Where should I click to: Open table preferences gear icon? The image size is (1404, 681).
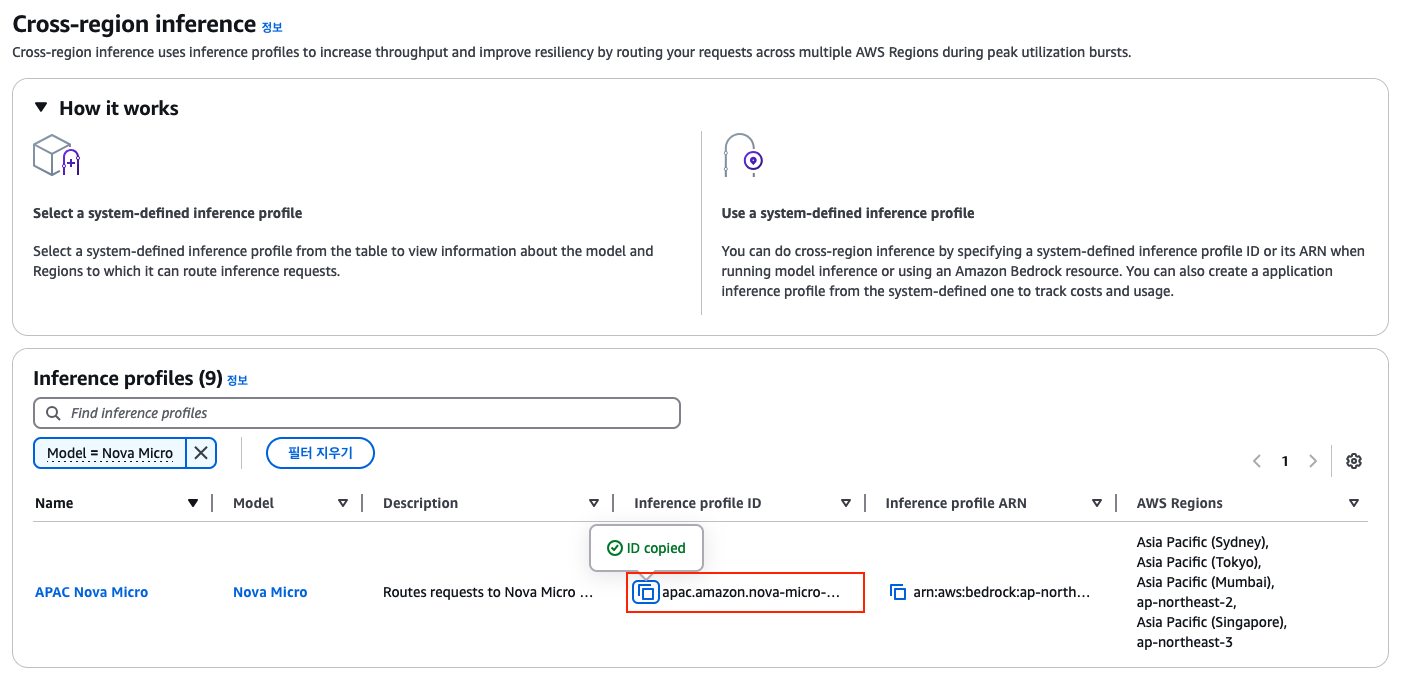pos(1354,461)
